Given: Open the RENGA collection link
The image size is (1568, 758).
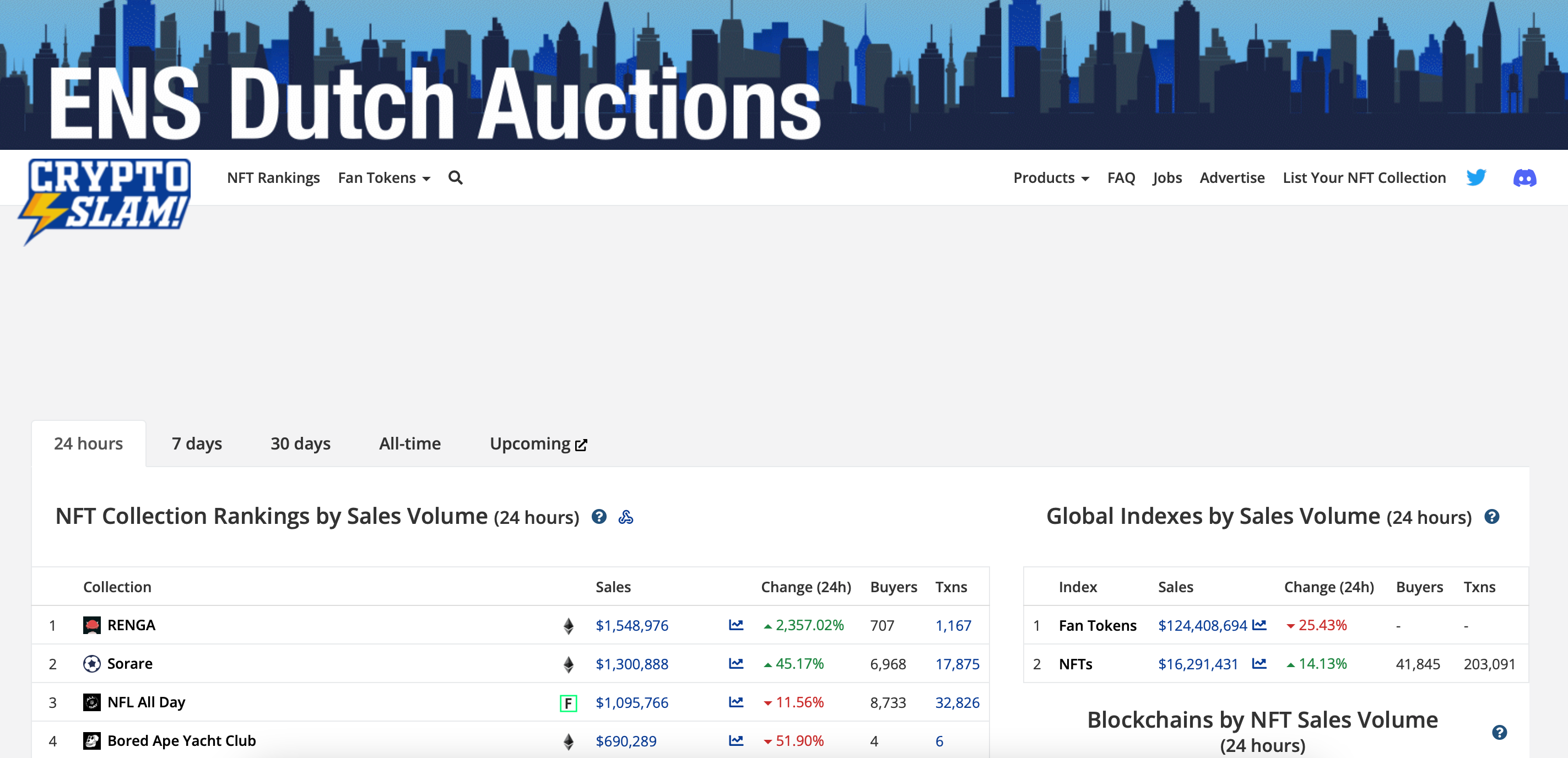Looking at the screenshot, I should [x=131, y=625].
